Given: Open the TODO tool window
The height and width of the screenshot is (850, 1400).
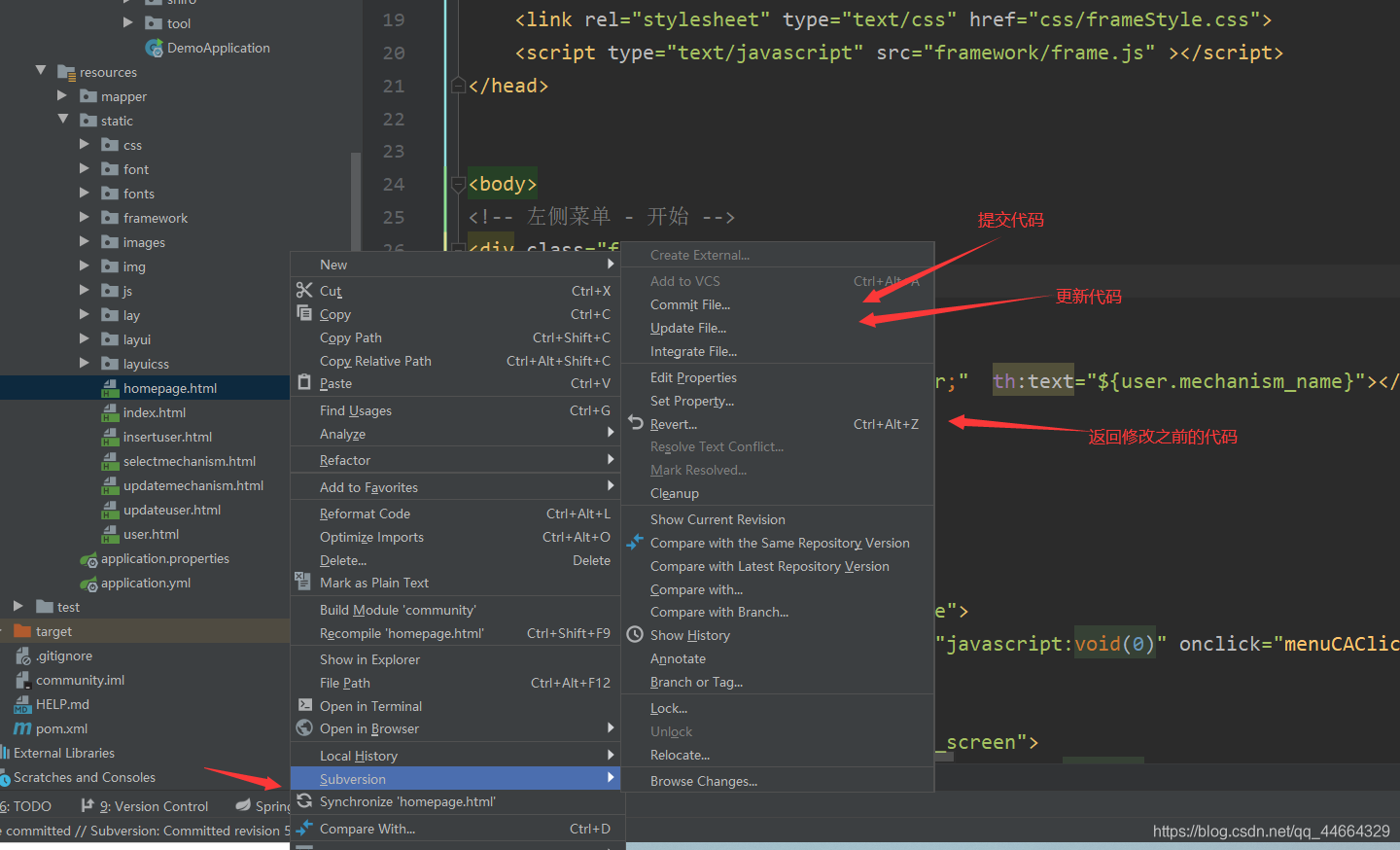Looking at the screenshot, I should pos(27,806).
